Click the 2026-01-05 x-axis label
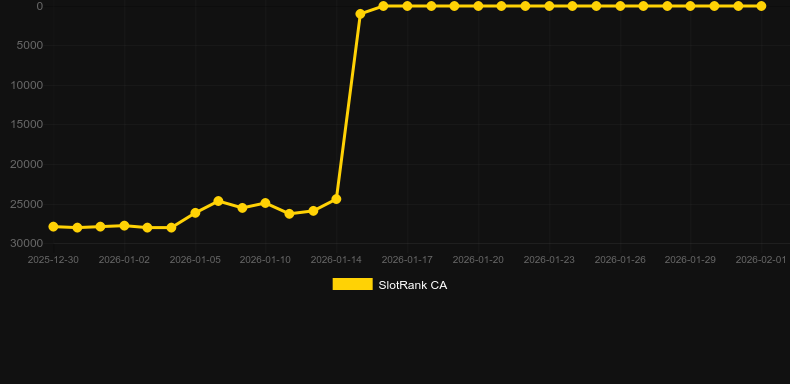Image resolution: width=790 pixels, height=384 pixels. 195,260
